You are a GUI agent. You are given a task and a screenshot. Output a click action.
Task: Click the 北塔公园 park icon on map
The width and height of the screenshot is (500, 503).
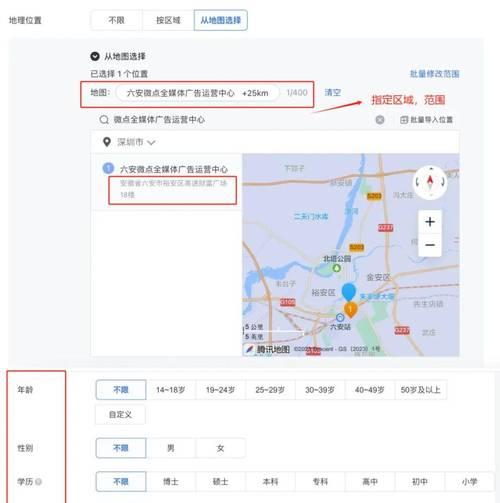(337, 268)
